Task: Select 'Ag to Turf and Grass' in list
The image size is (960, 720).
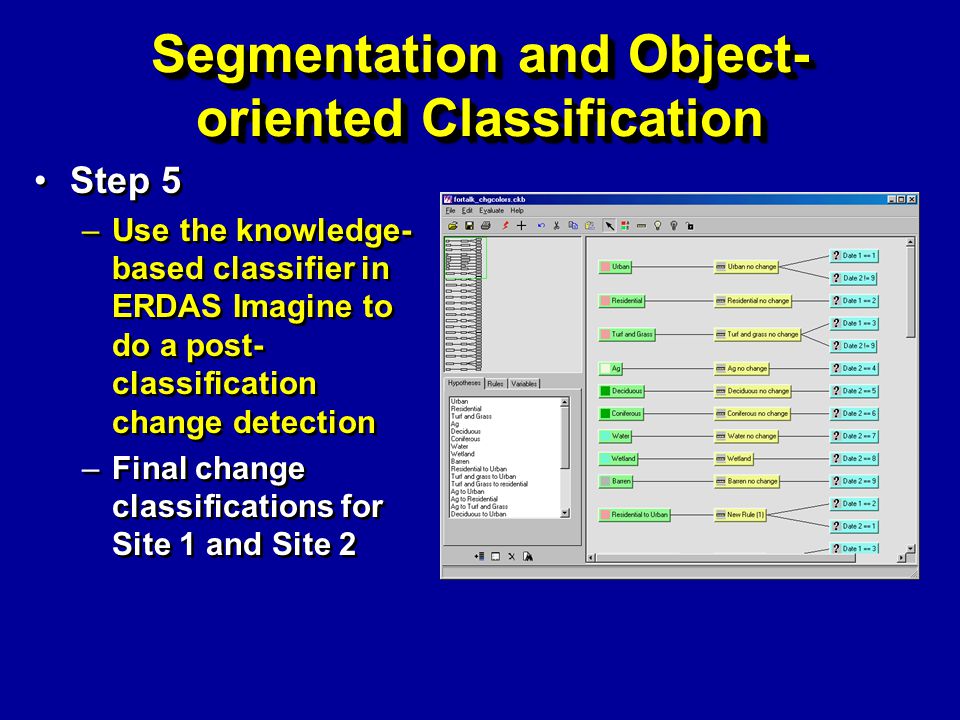Action: coord(479,507)
